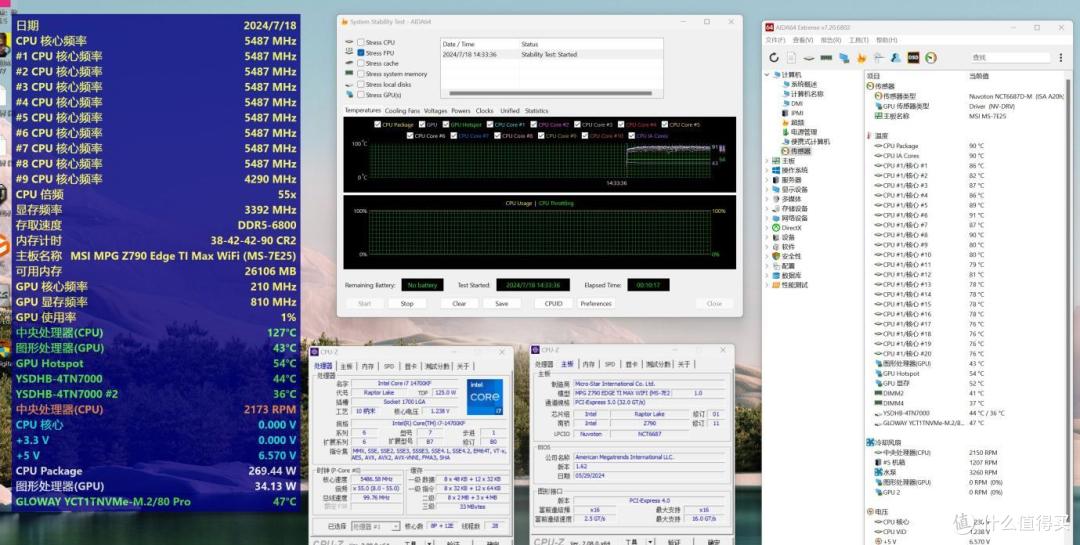Select the 系统概述 item in AIDA64 tree
Viewport: 1080px width, 545px height.
pyautogui.click(x=799, y=84)
